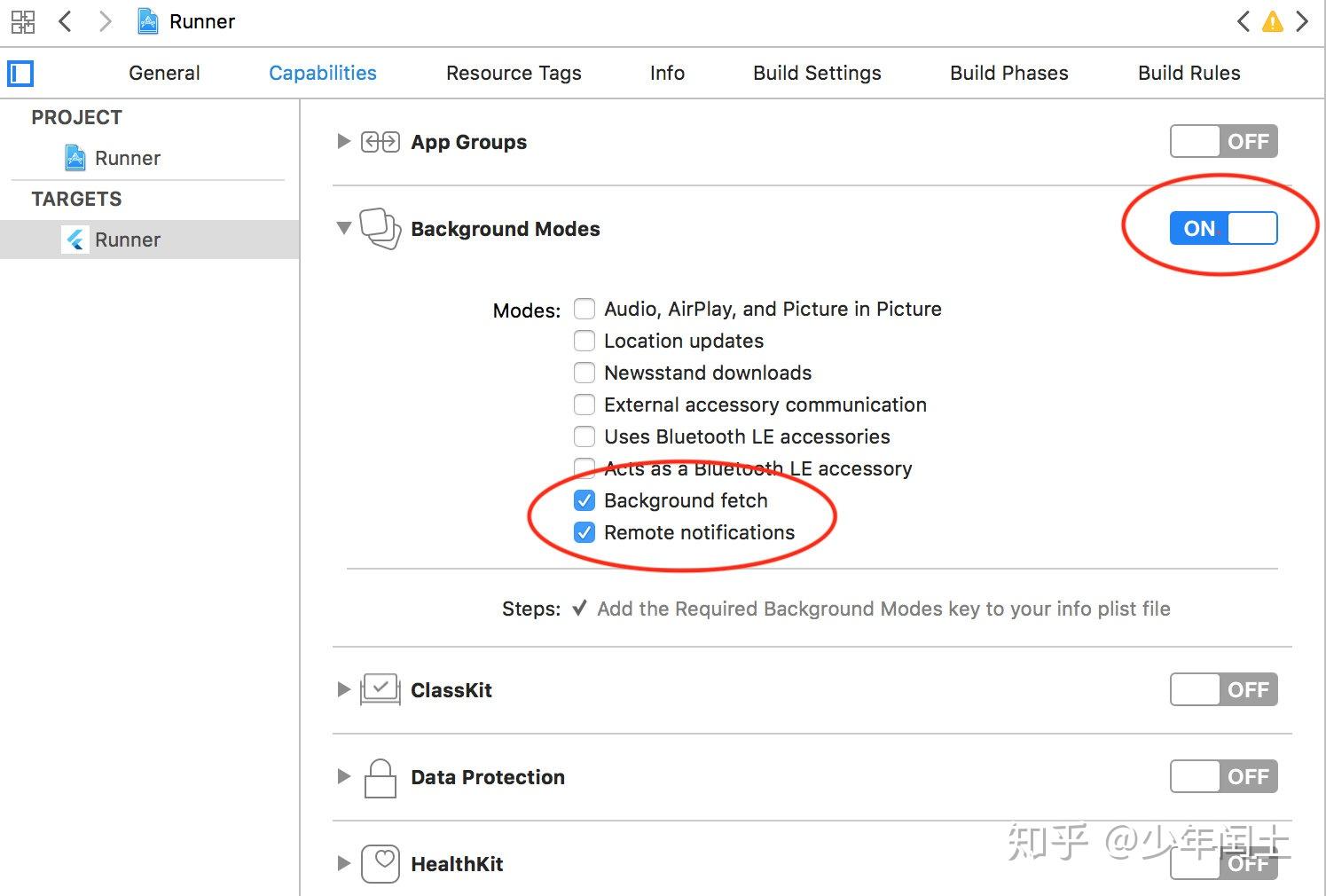Uncheck Background fetch mode
Image resolution: width=1326 pixels, height=896 pixels.
click(585, 500)
